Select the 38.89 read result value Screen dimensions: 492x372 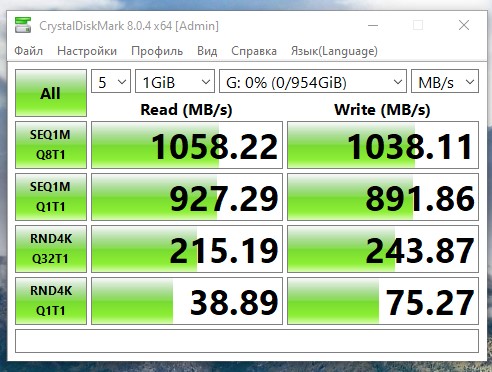pos(187,301)
